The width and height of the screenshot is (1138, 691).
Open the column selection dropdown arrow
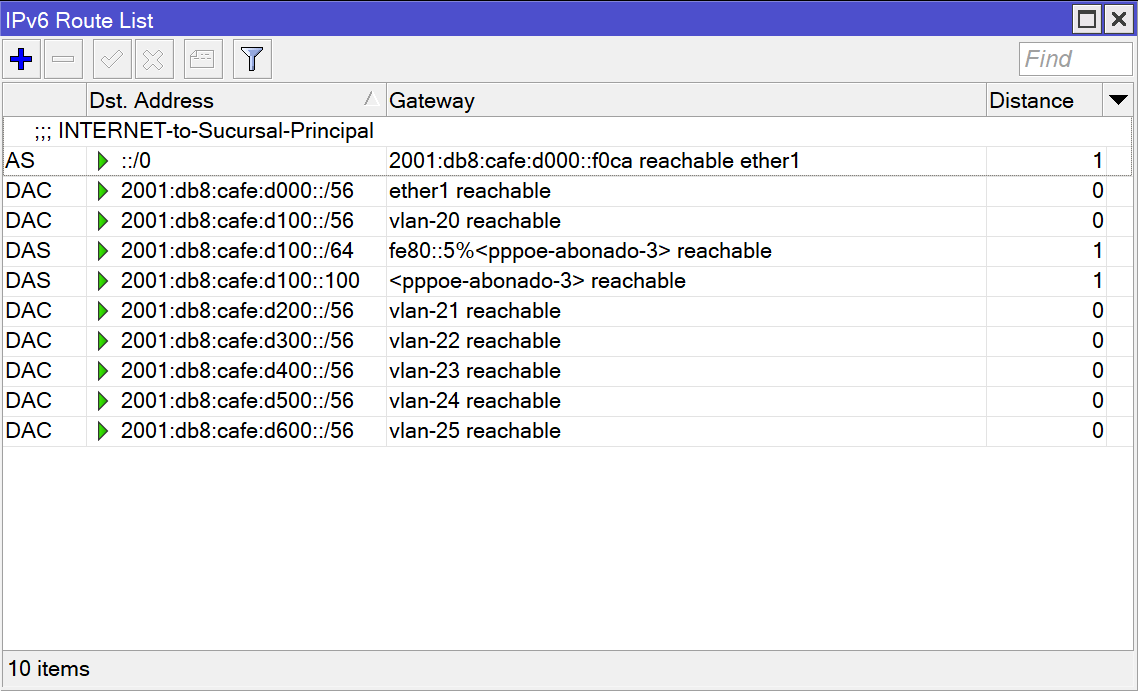[1118, 100]
